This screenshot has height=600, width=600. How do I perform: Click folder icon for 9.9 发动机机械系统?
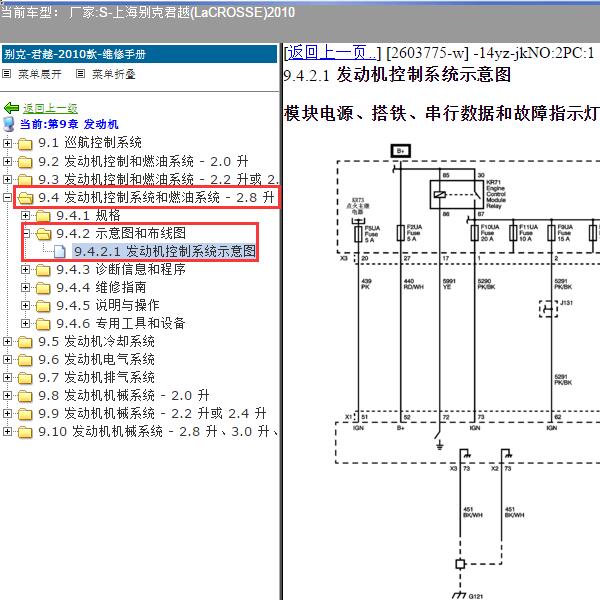coord(25,414)
